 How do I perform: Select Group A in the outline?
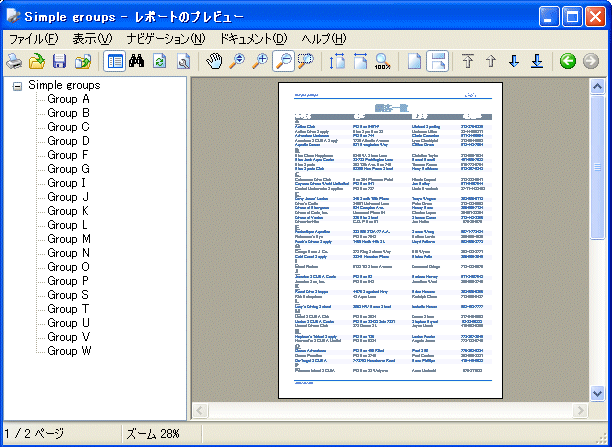click(x=68, y=99)
